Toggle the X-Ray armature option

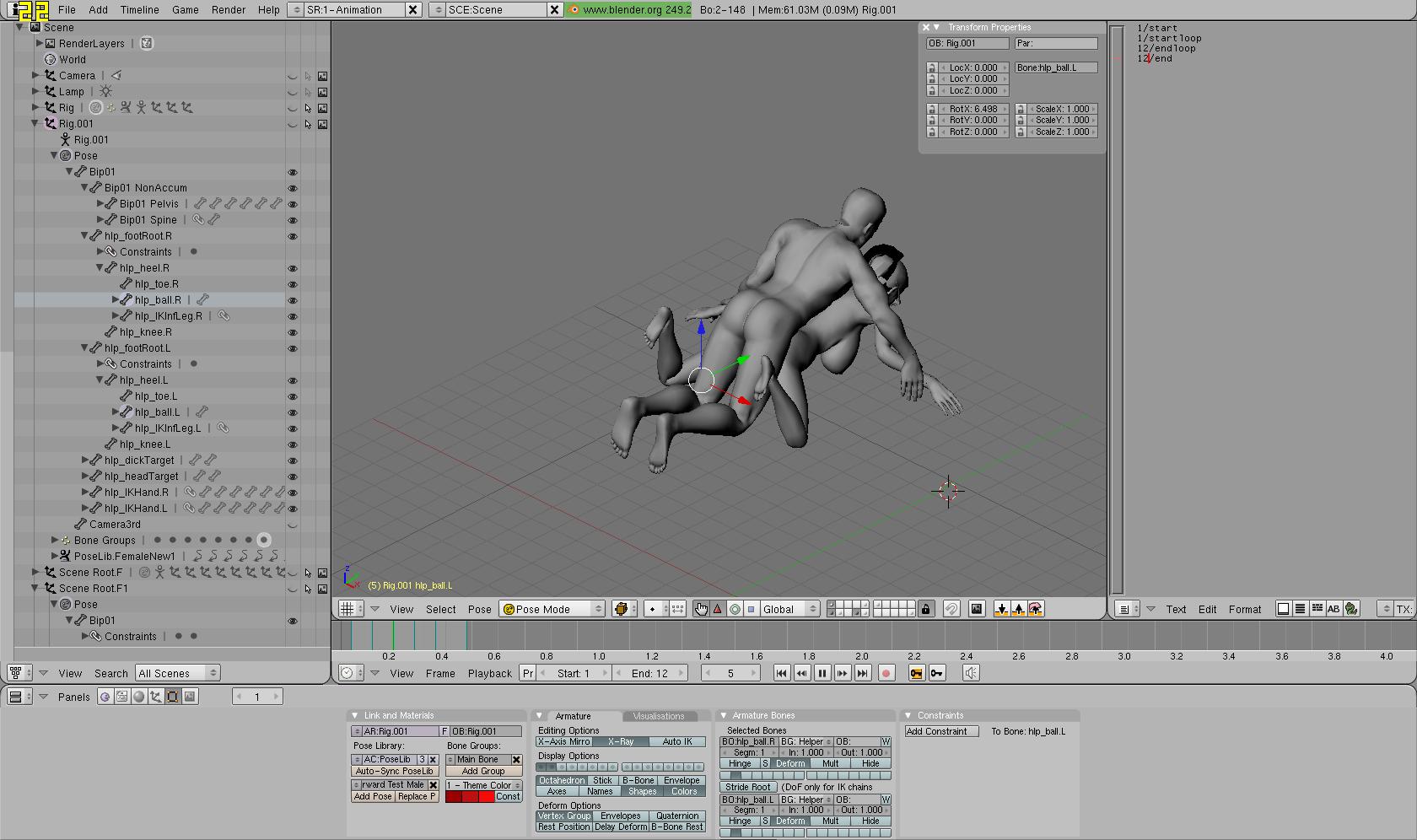[x=621, y=741]
